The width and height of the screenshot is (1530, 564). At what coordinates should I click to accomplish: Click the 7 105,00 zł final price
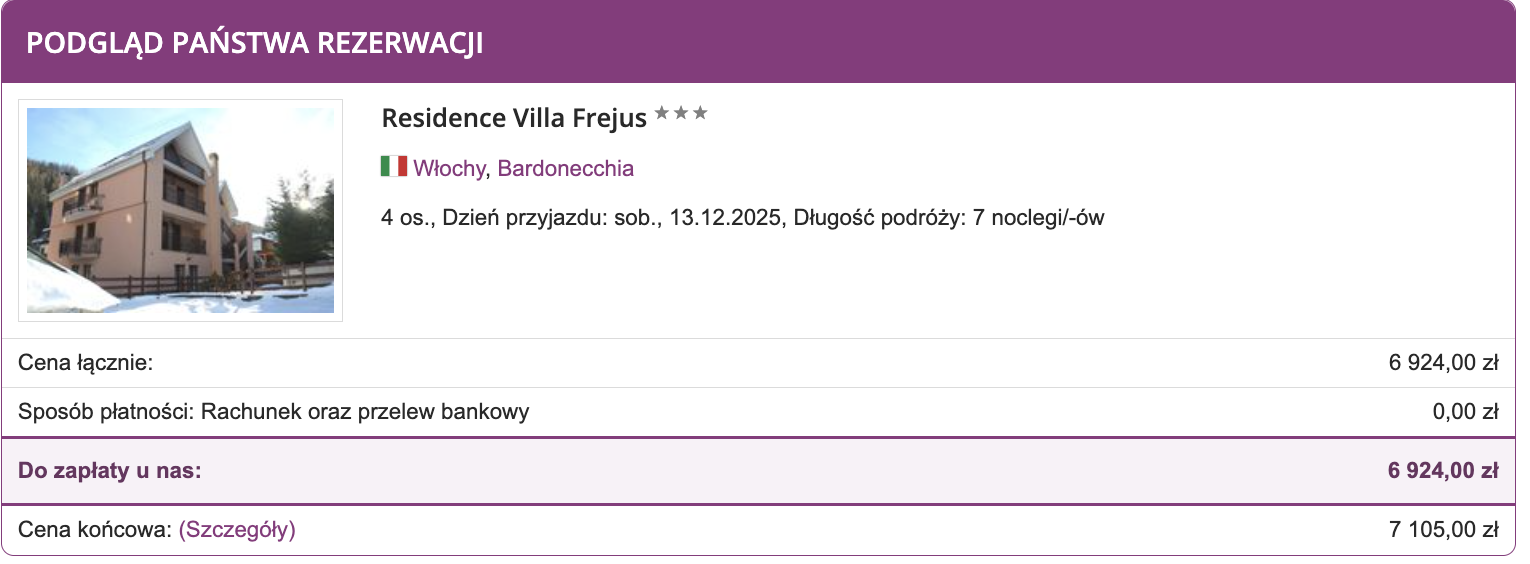(1443, 530)
